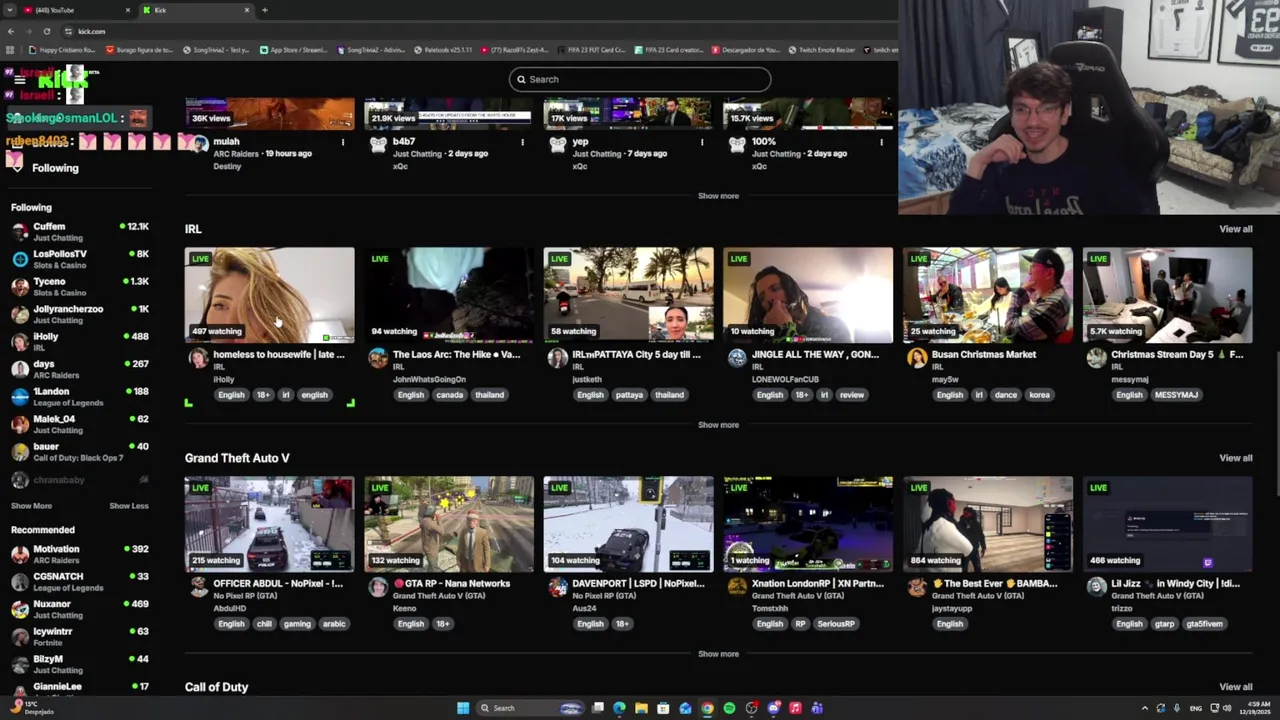Open The Laos Arc stream thumbnail

pos(449,295)
